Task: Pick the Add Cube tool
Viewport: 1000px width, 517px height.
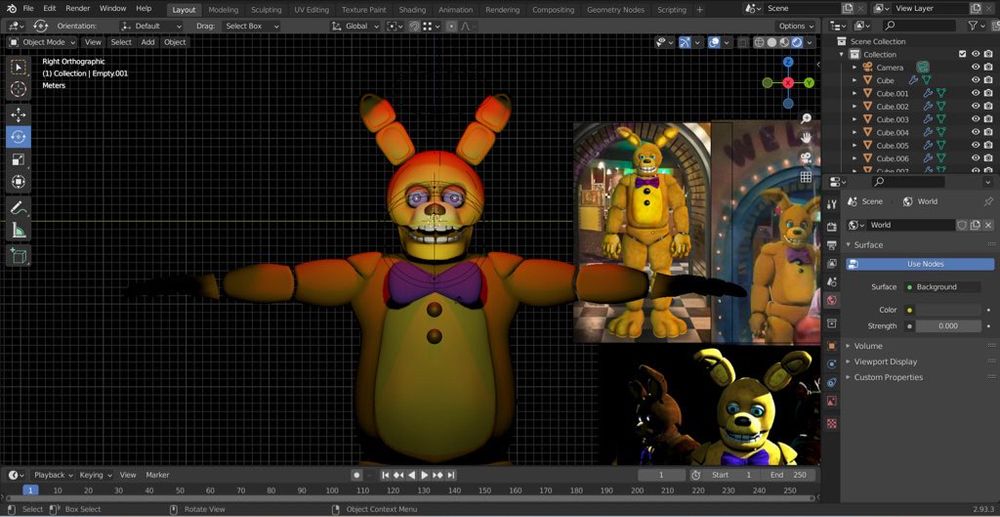Action: [x=18, y=256]
